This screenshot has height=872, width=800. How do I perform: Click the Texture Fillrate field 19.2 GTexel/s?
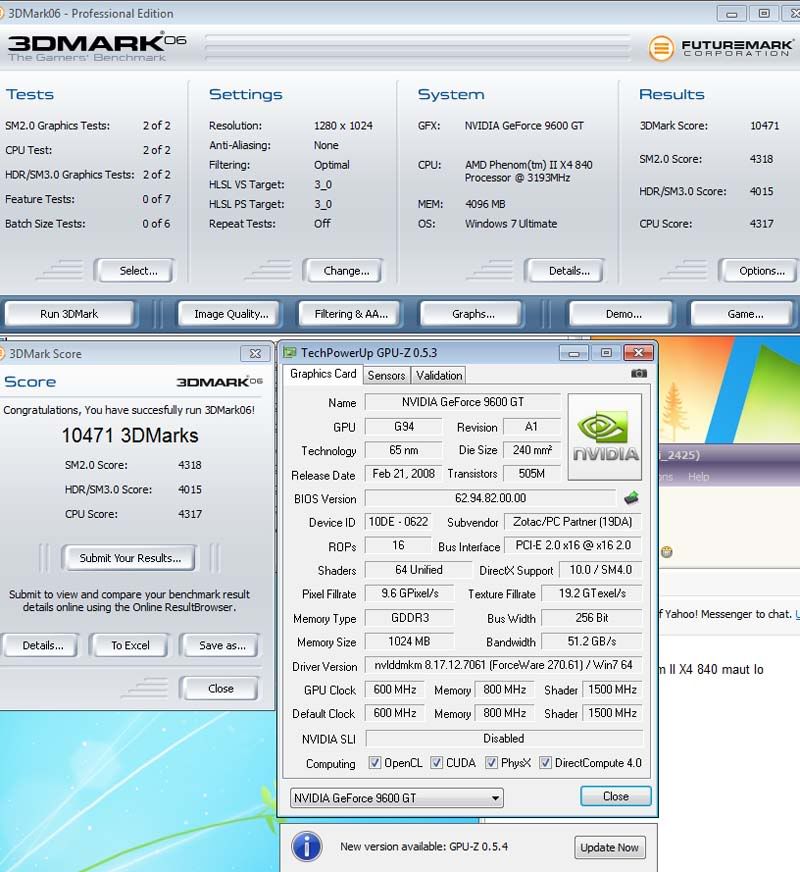592,593
